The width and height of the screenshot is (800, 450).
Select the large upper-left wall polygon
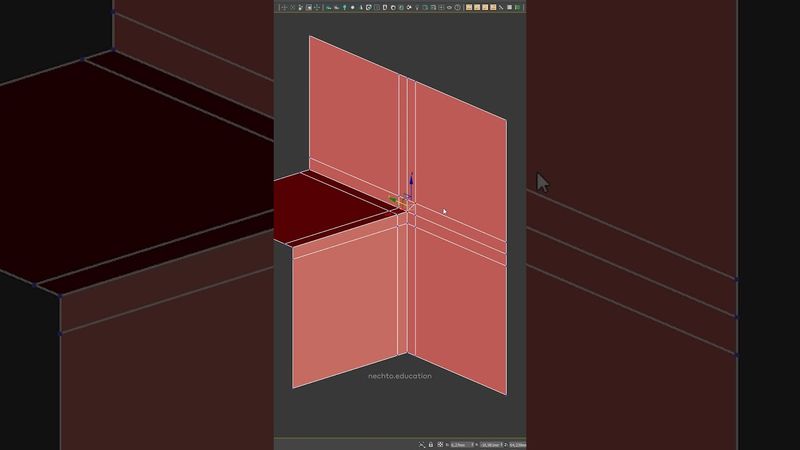tap(352, 112)
